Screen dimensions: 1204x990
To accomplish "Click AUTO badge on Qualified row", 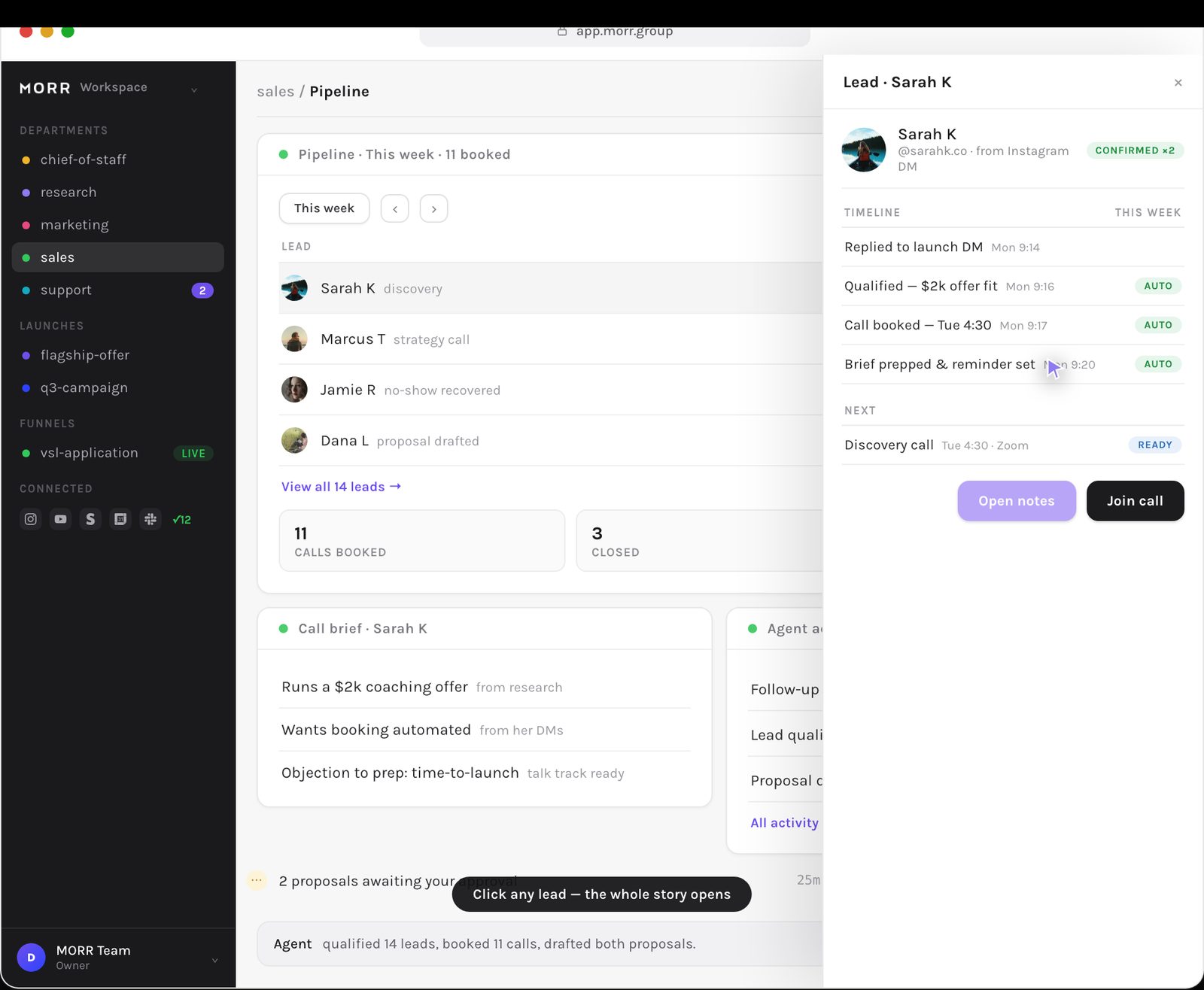I will [1158, 286].
